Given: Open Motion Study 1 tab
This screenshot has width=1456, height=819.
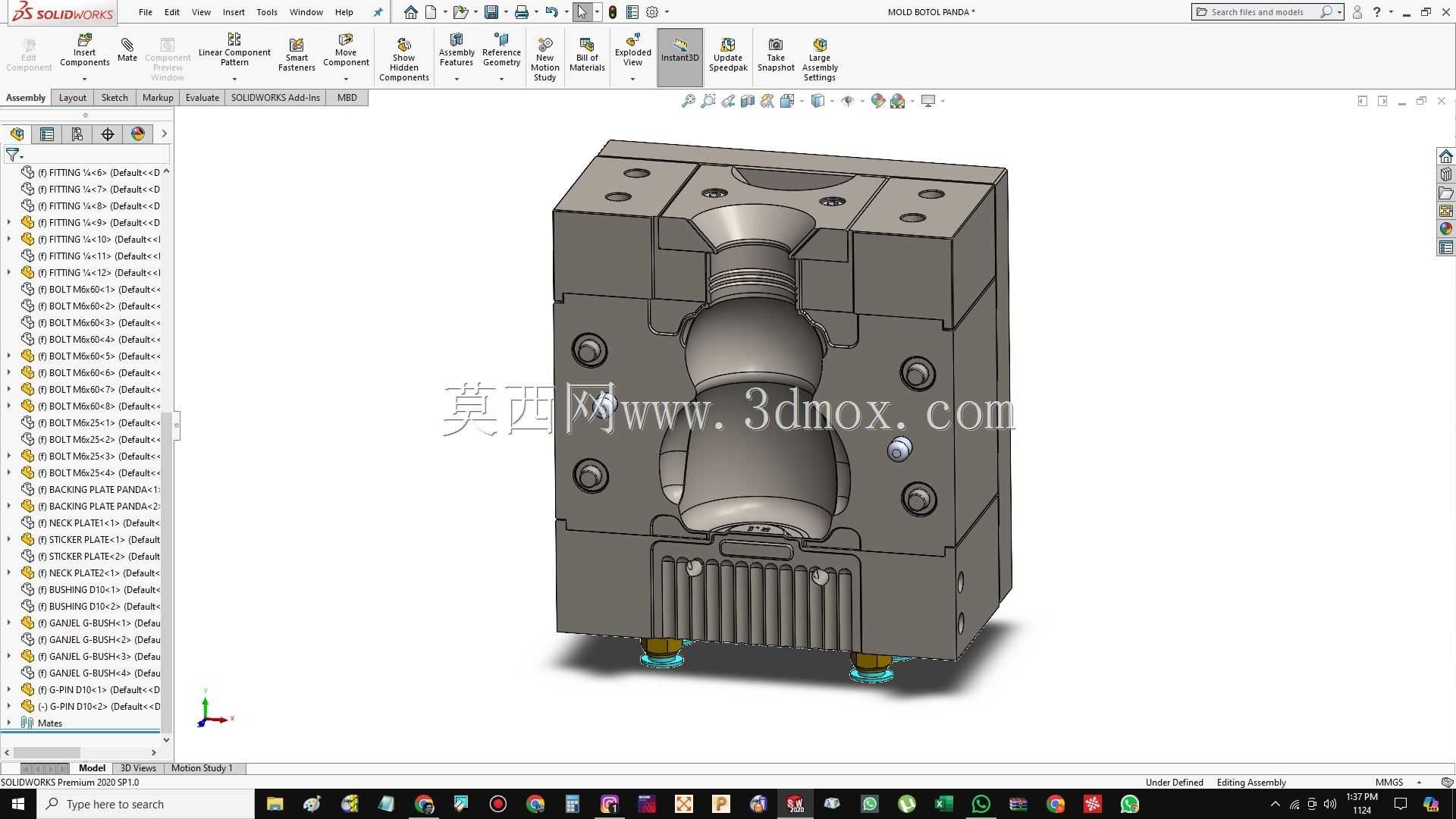Looking at the screenshot, I should 202,768.
